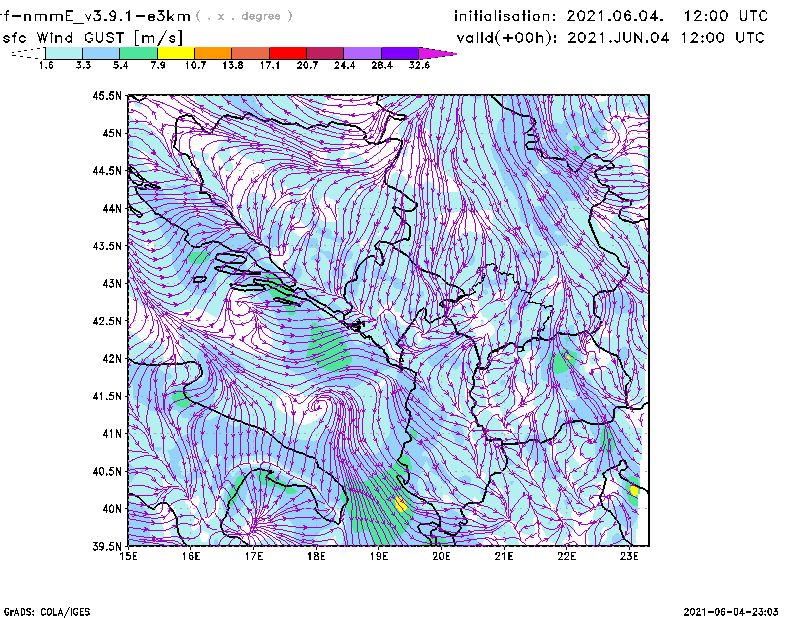
Task: Click the '40.5N' latitude label
Action: (107, 471)
